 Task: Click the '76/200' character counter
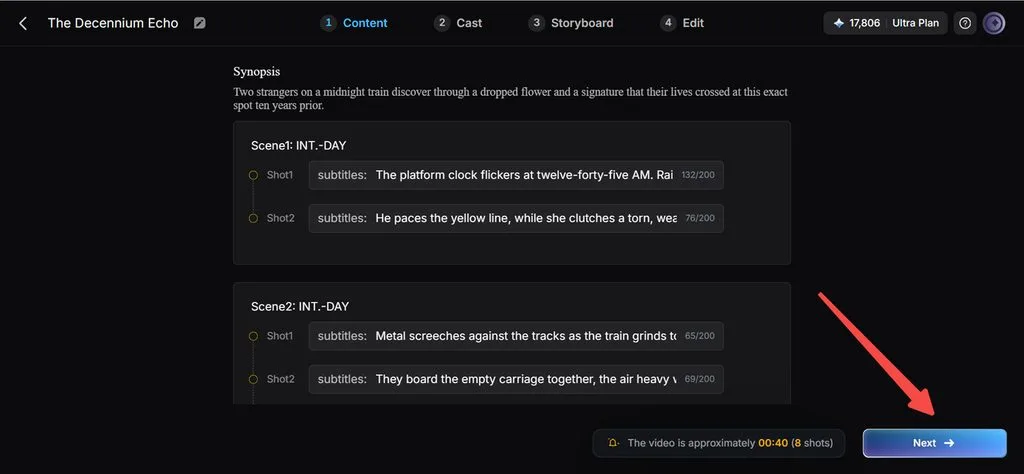tap(700, 218)
